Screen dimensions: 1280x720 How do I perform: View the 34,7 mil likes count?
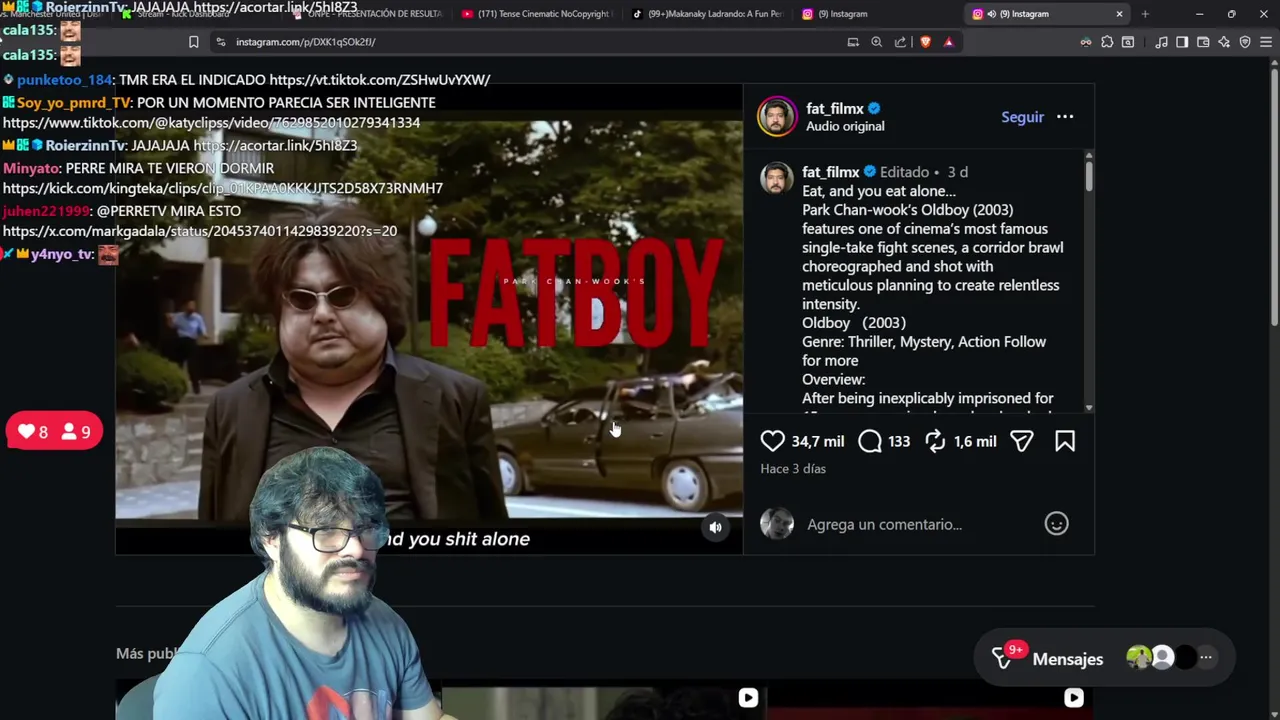click(818, 441)
